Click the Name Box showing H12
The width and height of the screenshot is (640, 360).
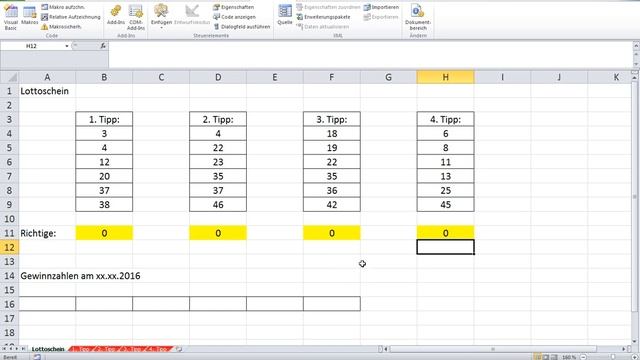[x=32, y=46]
